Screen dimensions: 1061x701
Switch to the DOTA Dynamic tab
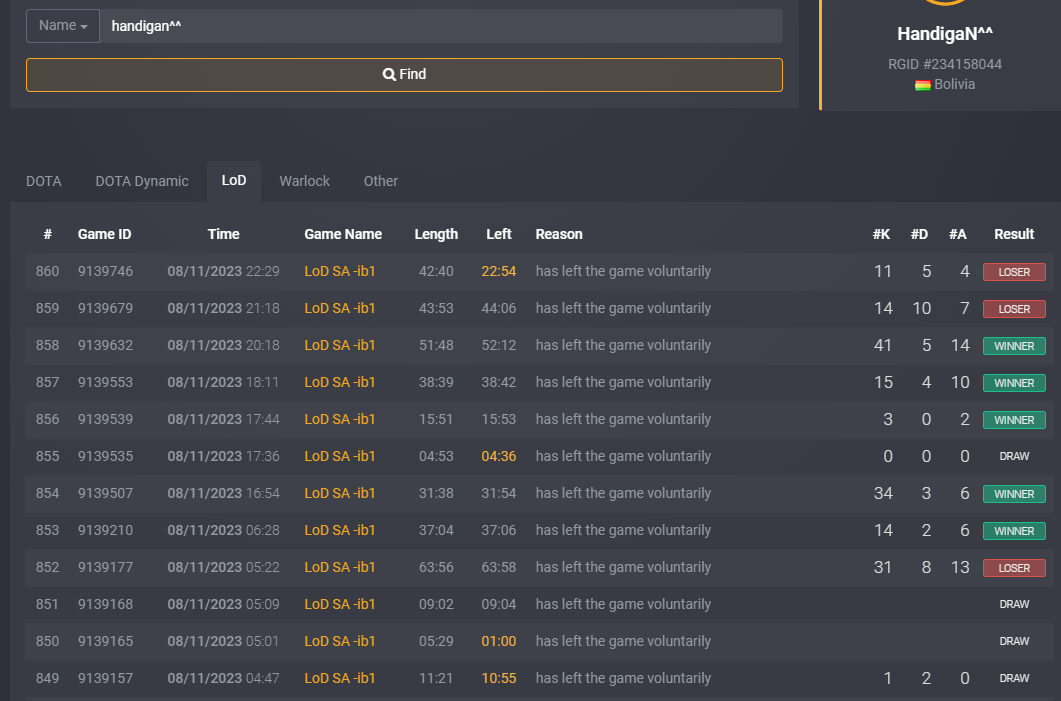(142, 181)
